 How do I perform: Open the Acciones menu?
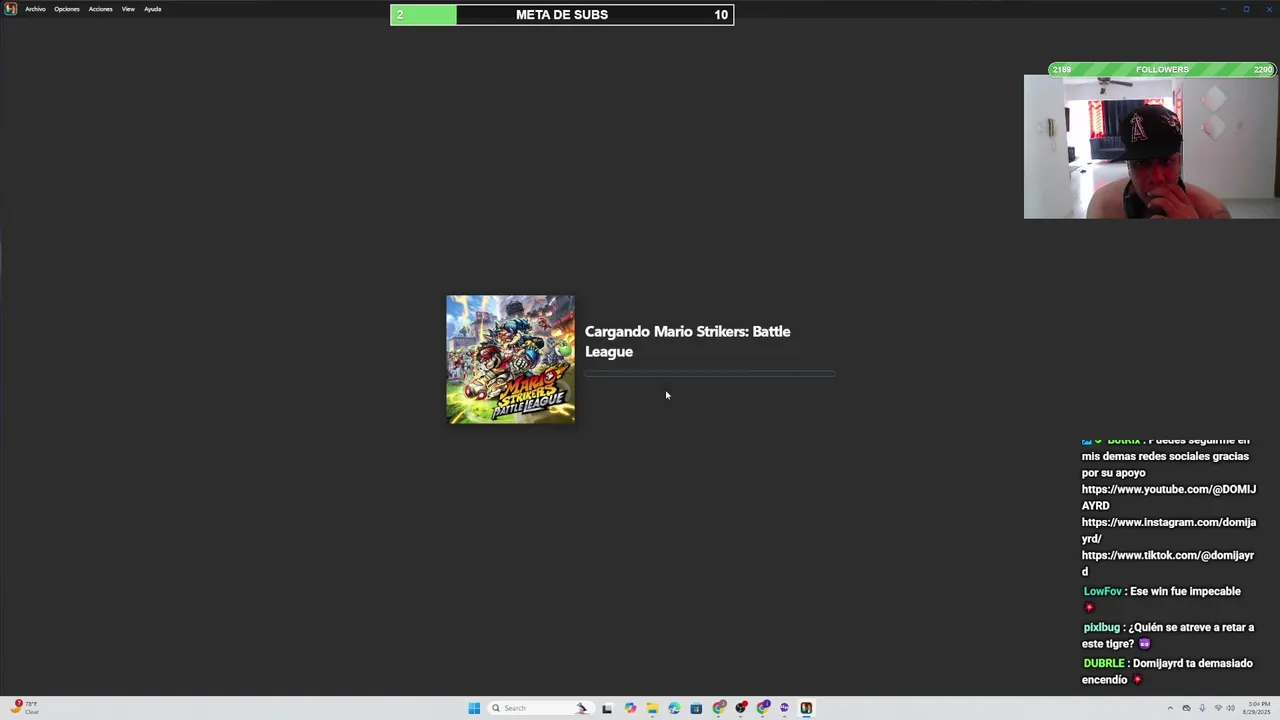pyautogui.click(x=100, y=9)
